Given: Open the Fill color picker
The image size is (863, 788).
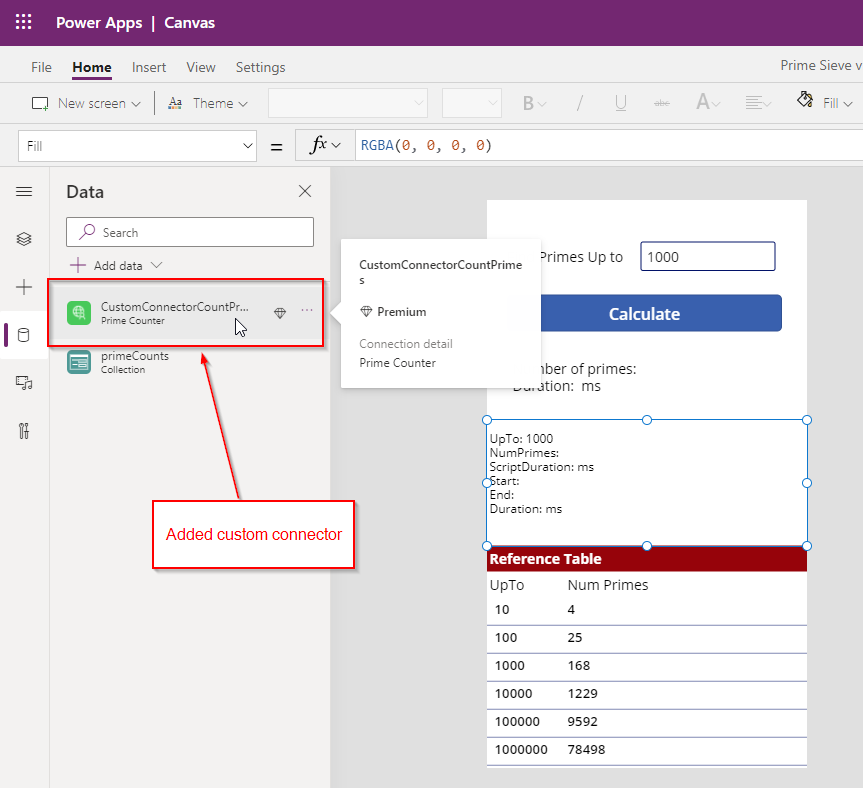Looking at the screenshot, I should pyautogui.click(x=825, y=102).
